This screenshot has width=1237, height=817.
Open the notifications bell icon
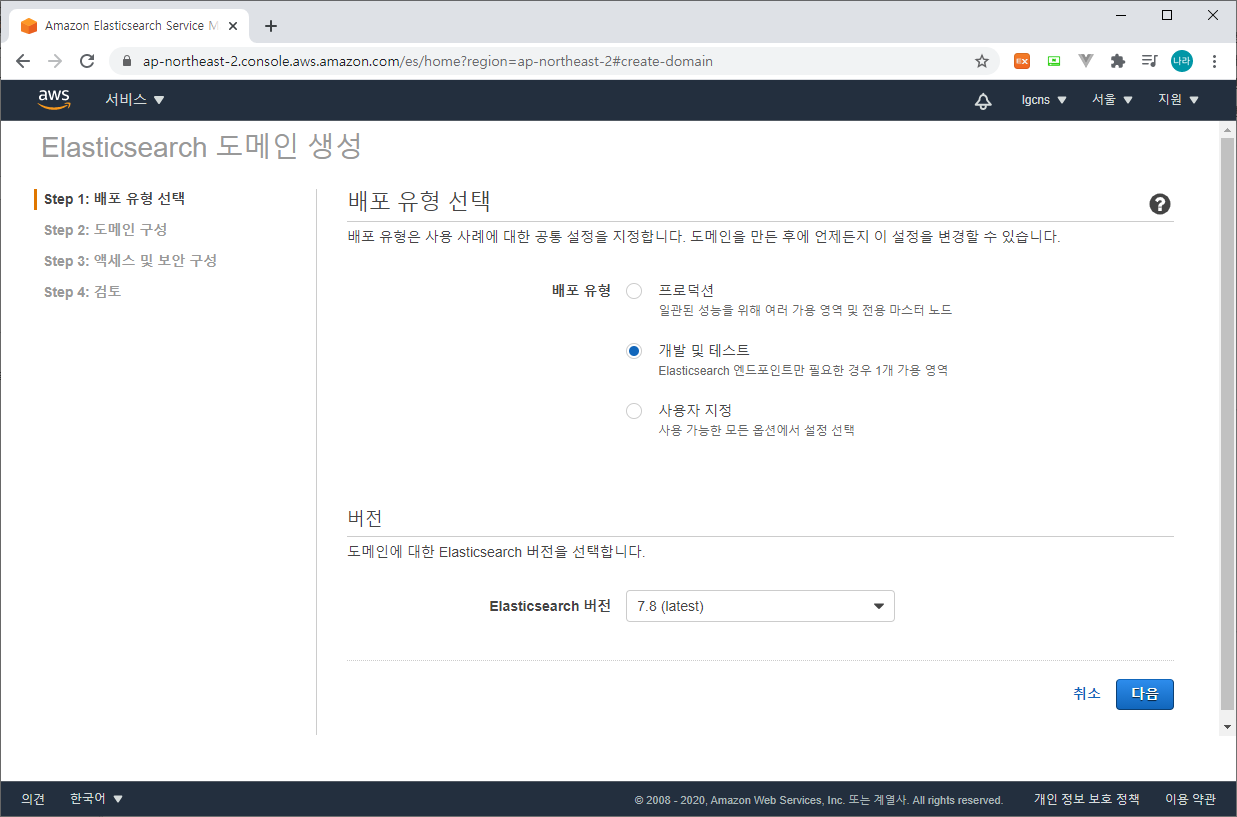pos(983,100)
